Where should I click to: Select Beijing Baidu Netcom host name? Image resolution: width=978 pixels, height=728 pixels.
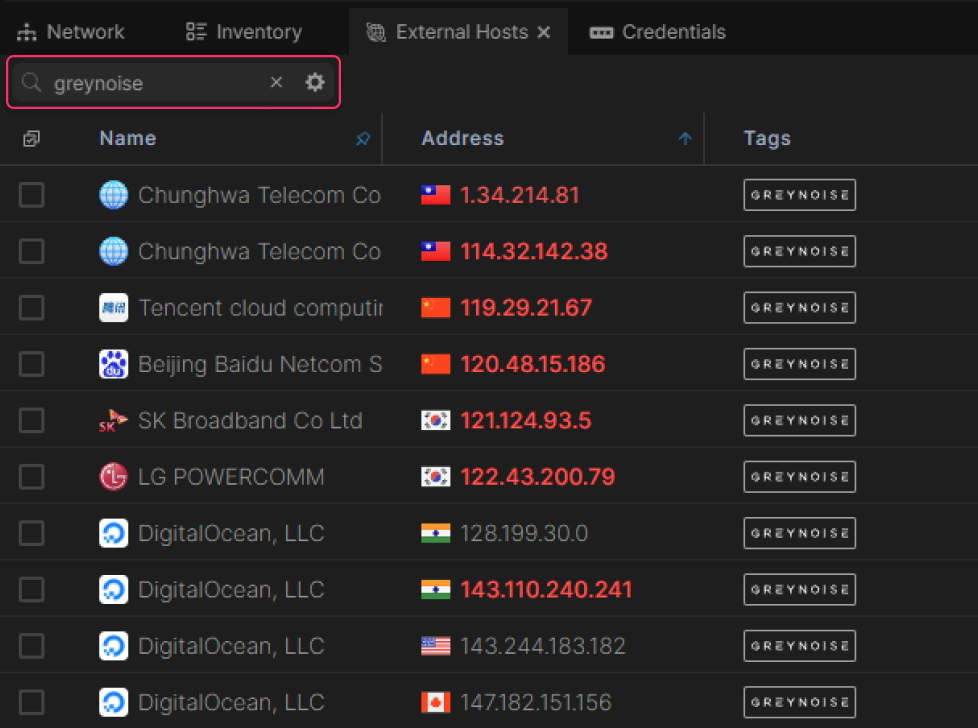[x=260, y=364]
